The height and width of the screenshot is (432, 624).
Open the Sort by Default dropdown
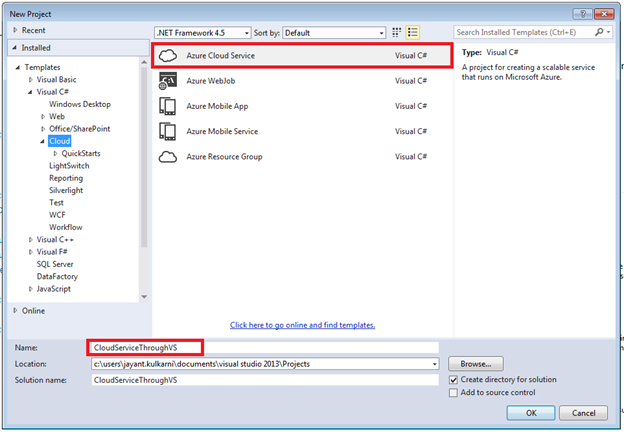pos(334,33)
